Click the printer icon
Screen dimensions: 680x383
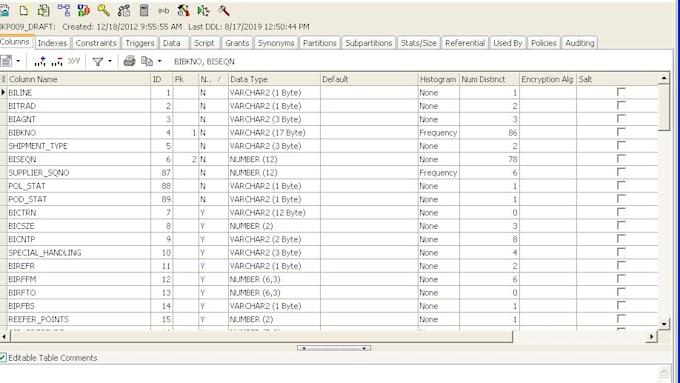pos(129,61)
